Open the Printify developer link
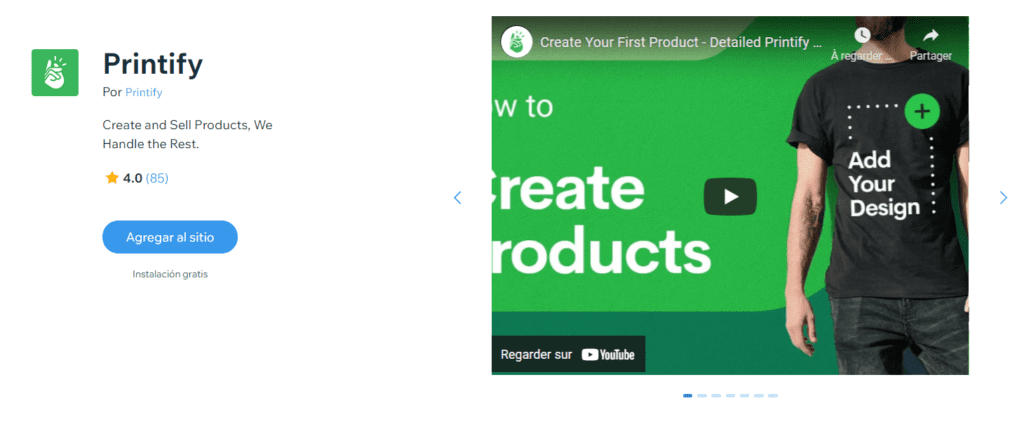This screenshot has height=422, width=1024. click(144, 93)
